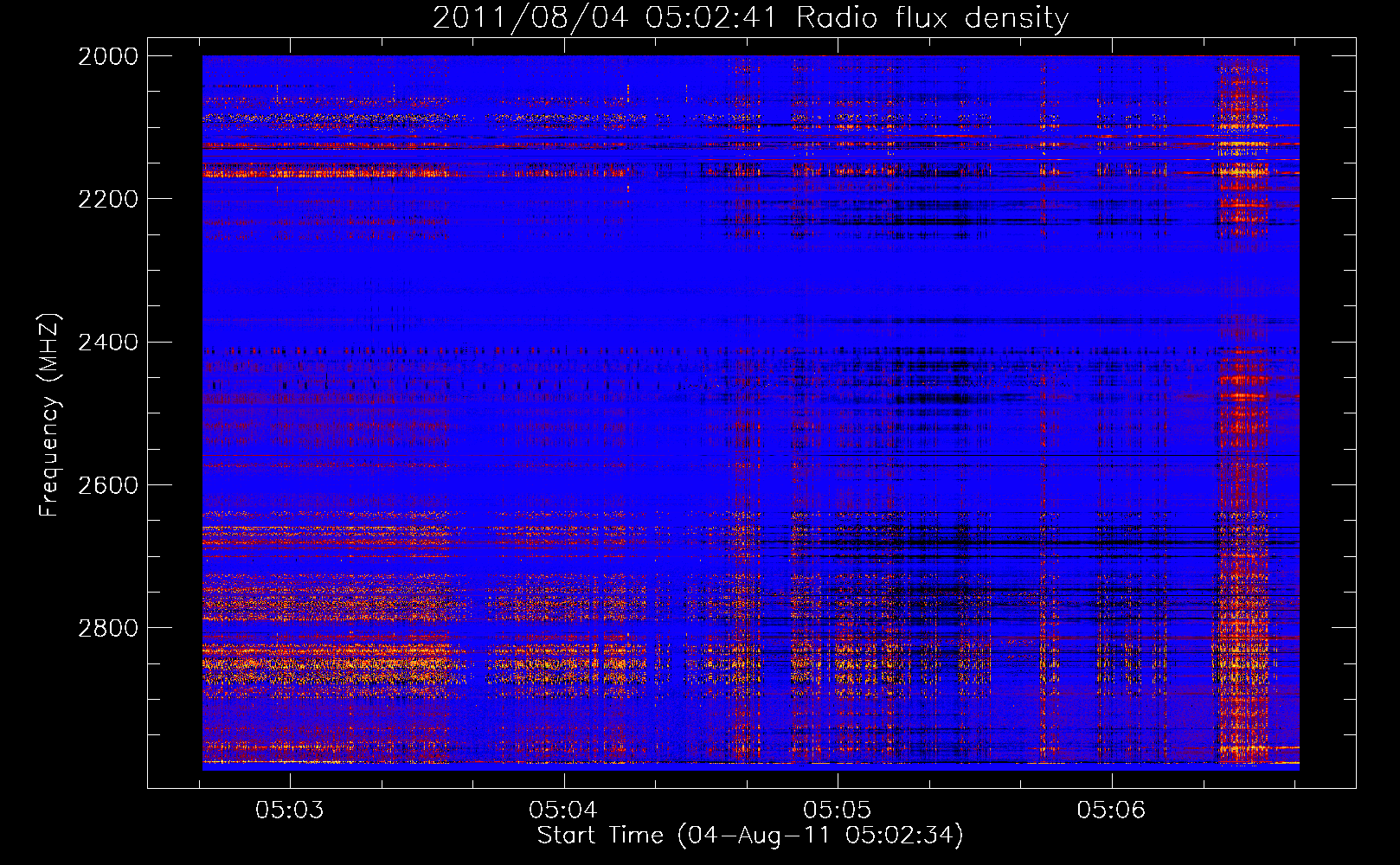Click the 2800 frequency tick label
This screenshot has height=865, width=1400.
click(x=108, y=628)
